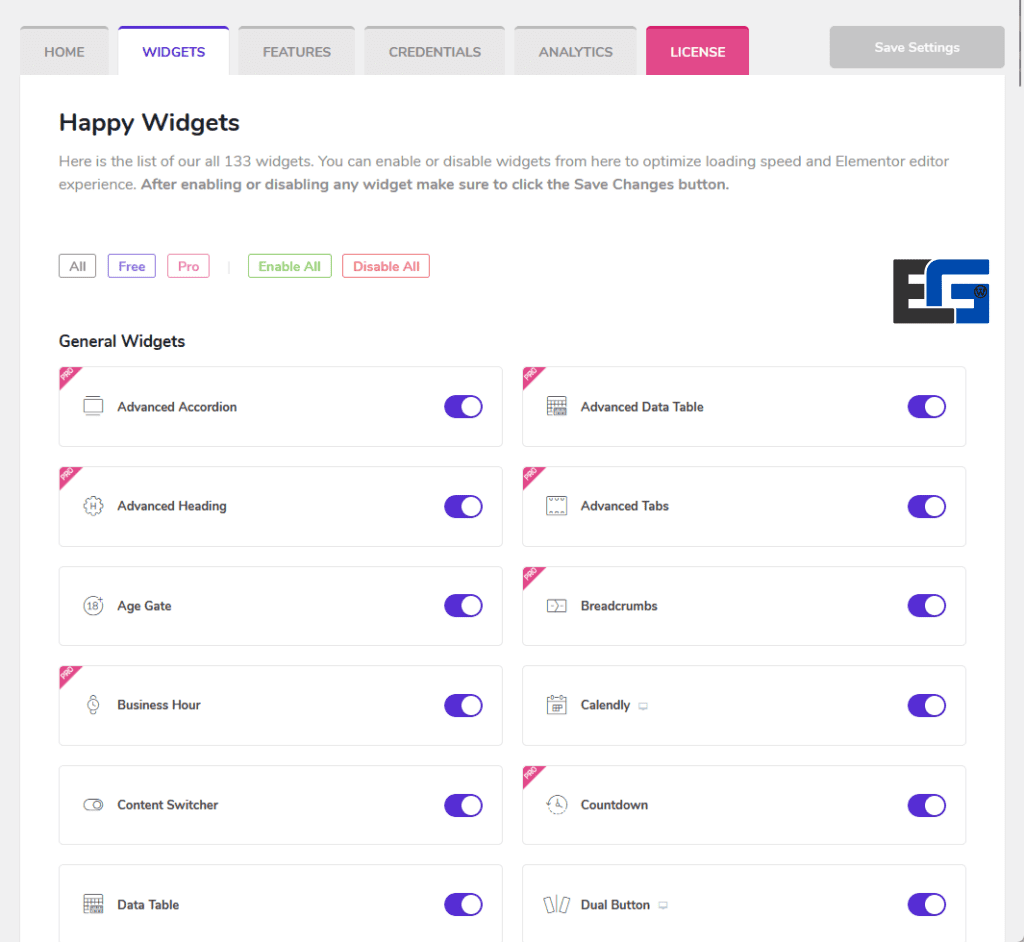
Task: Click the Countdown clock icon
Action: 556,805
